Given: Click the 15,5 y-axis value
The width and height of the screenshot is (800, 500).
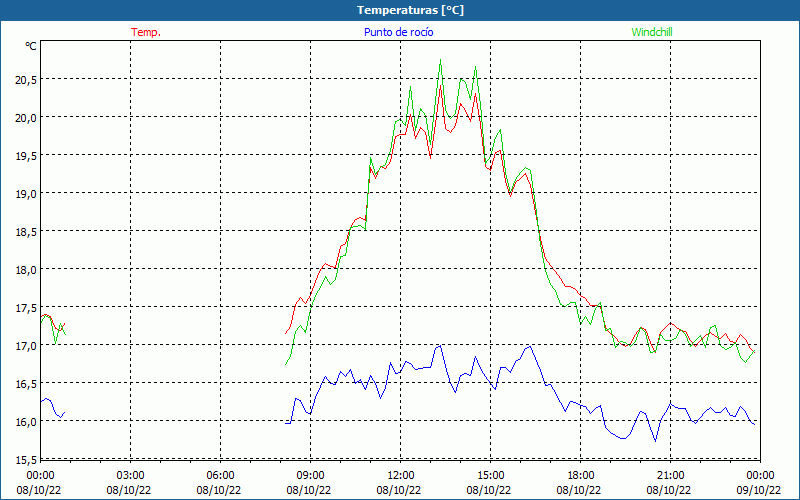Looking at the screenshot, I should (x=25, y=460).
